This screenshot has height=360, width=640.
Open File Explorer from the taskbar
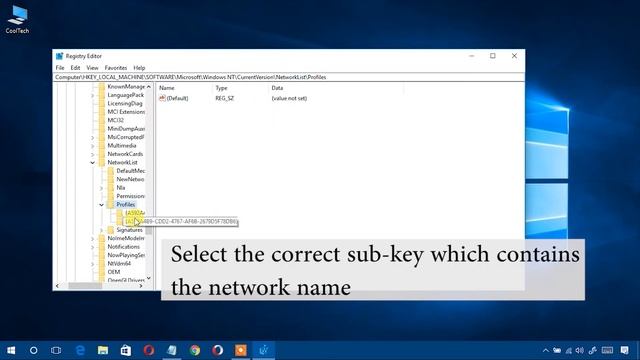click(103, 350)
